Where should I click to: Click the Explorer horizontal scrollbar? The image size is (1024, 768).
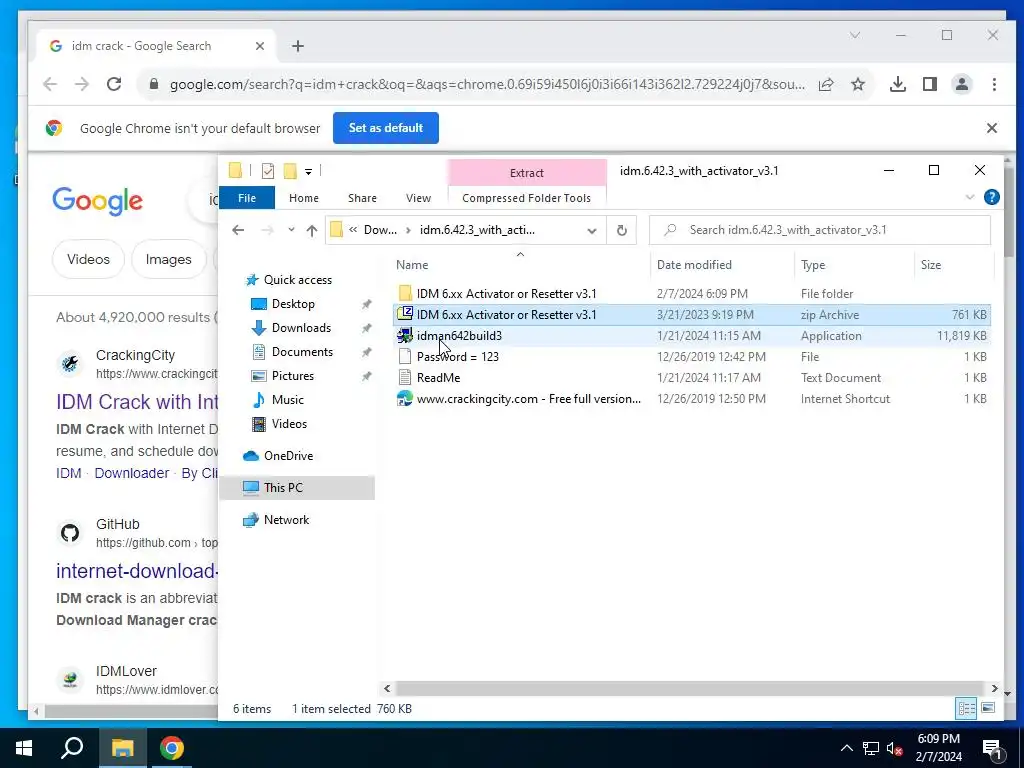point(689,688)
